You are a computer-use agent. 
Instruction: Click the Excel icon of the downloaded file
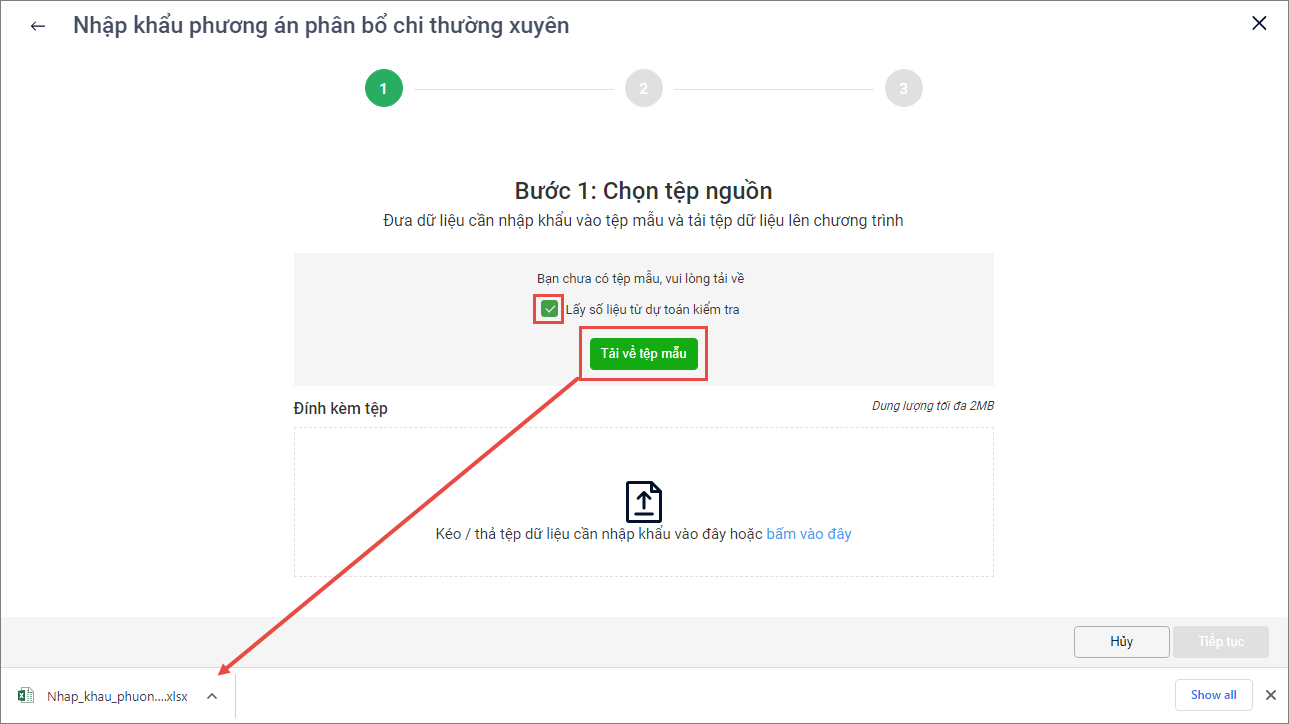coord(27,696)
